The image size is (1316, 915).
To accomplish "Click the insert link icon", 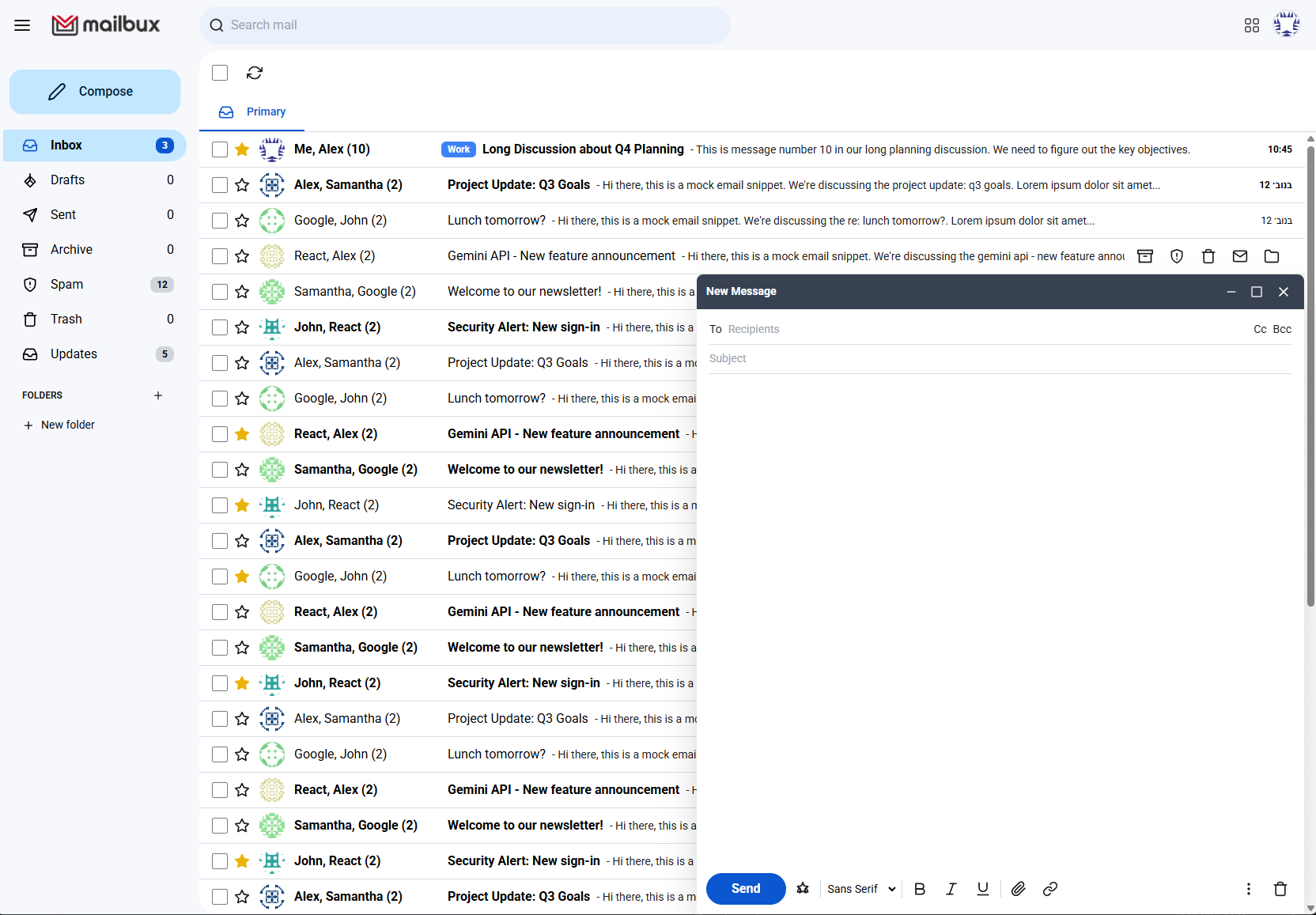I will [1050, 889].
